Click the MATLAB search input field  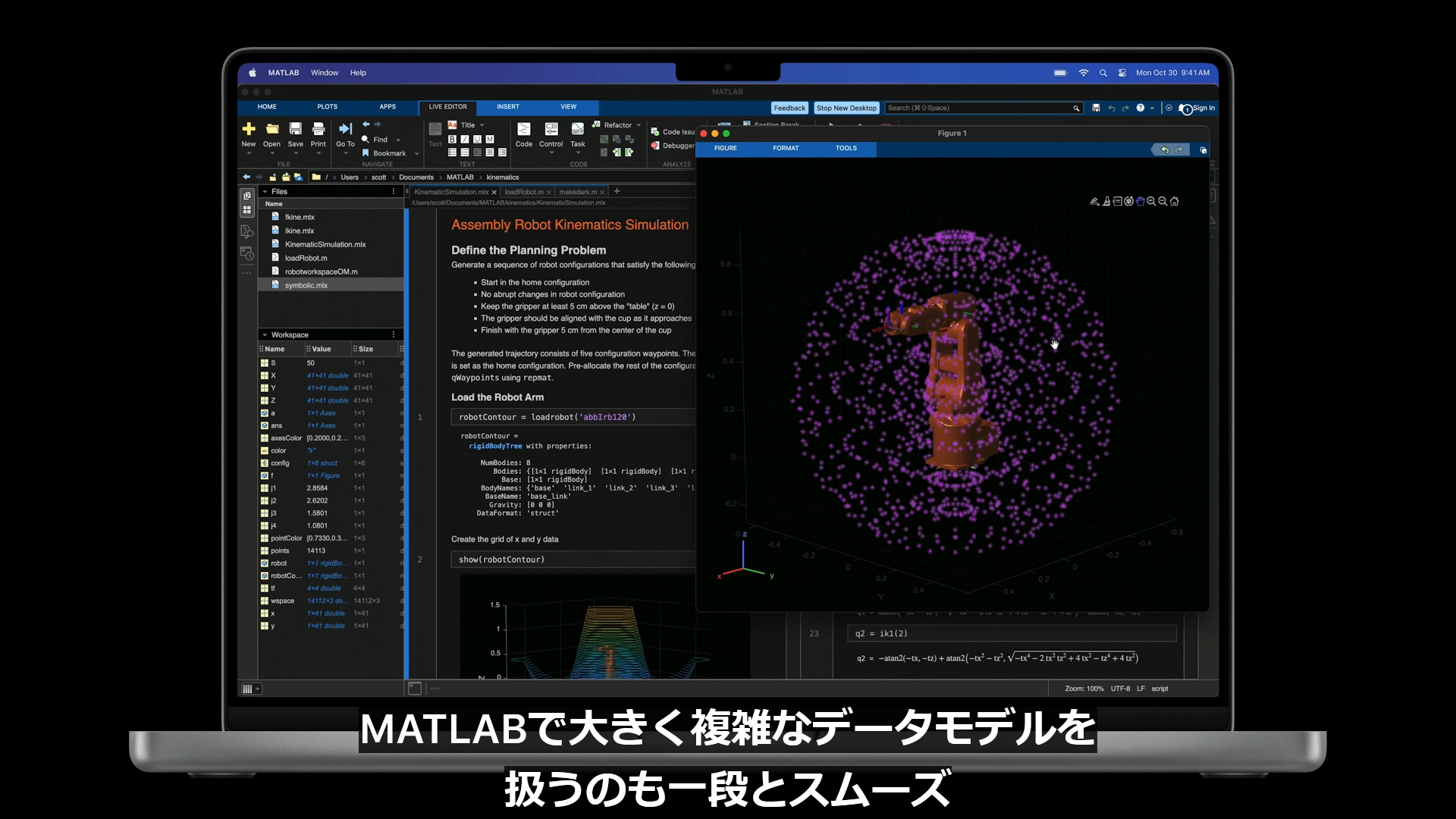[978, 108]
